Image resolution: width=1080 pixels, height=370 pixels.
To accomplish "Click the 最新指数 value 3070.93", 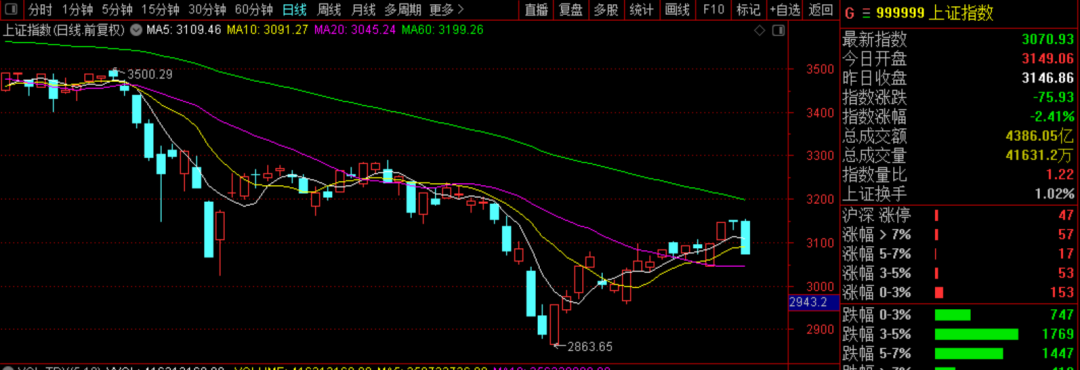I will click(1048, 39).
